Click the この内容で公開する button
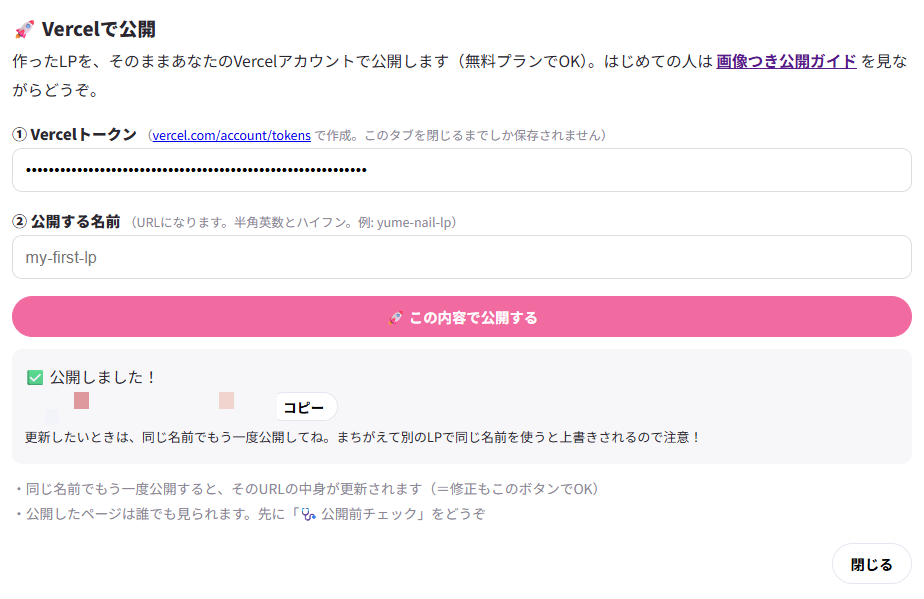The image size is (924, 599). pos(462,317)
